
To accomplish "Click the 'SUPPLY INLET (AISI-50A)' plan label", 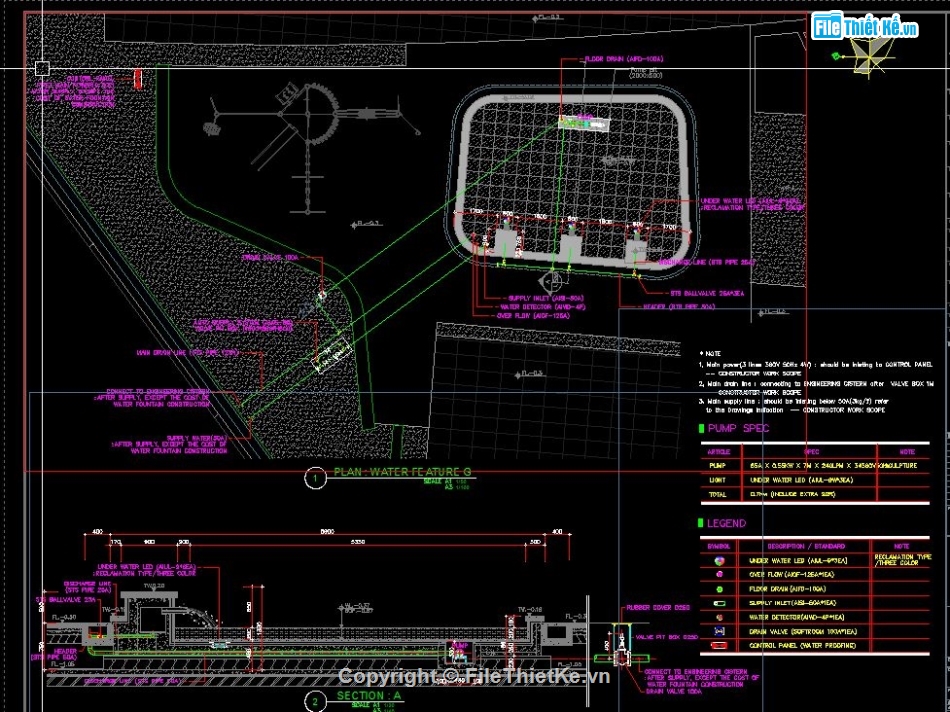I will [546, 299].
